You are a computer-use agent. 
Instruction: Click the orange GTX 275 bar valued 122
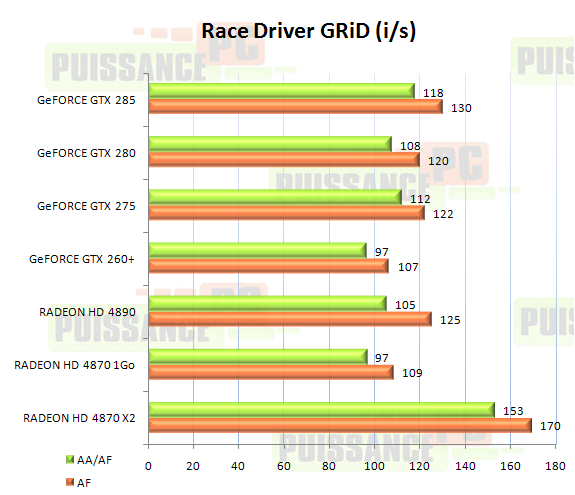pyautogui.click(x=287, y=213)
